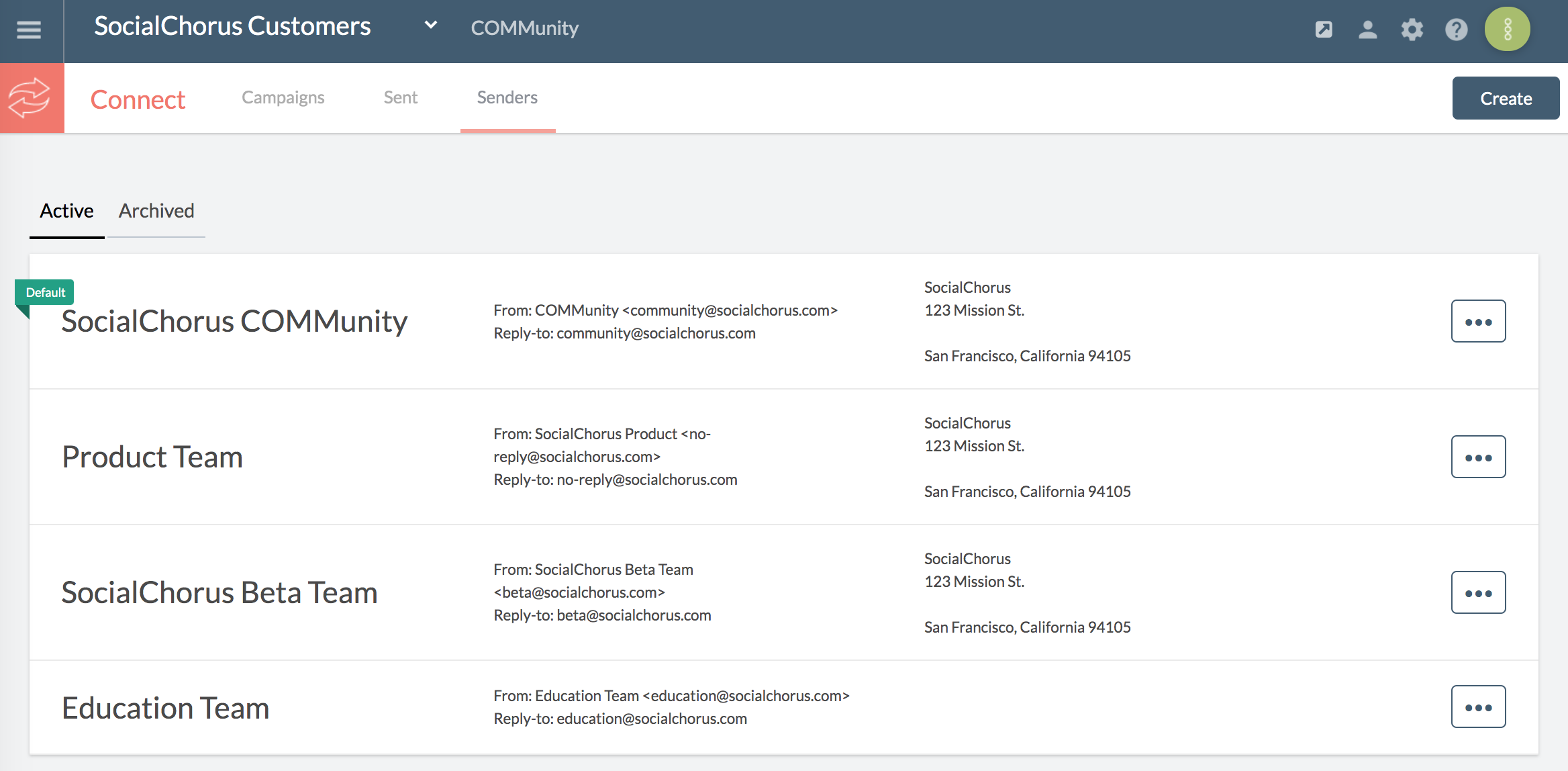
Task: Click 123 Mission St. in Product Team row
Action: [x=974, y=446]
